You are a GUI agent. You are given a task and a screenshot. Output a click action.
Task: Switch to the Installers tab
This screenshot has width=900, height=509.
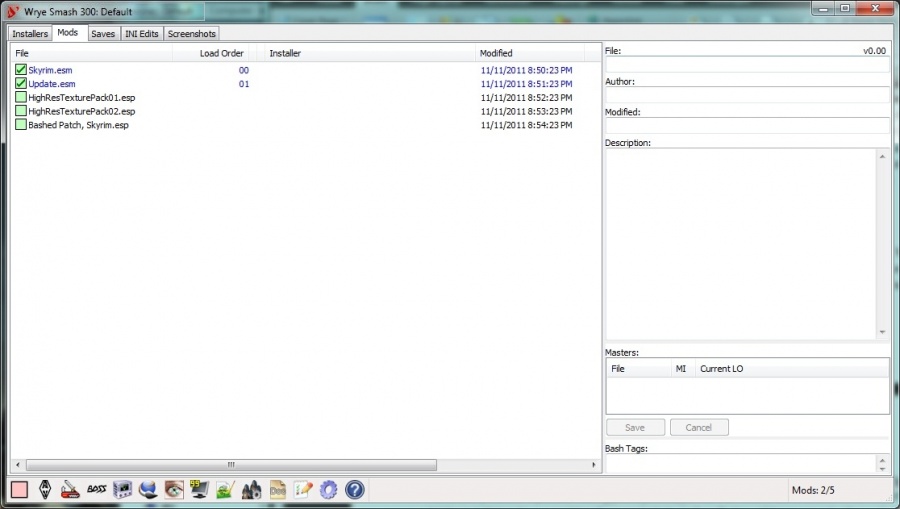pos(30,34)
